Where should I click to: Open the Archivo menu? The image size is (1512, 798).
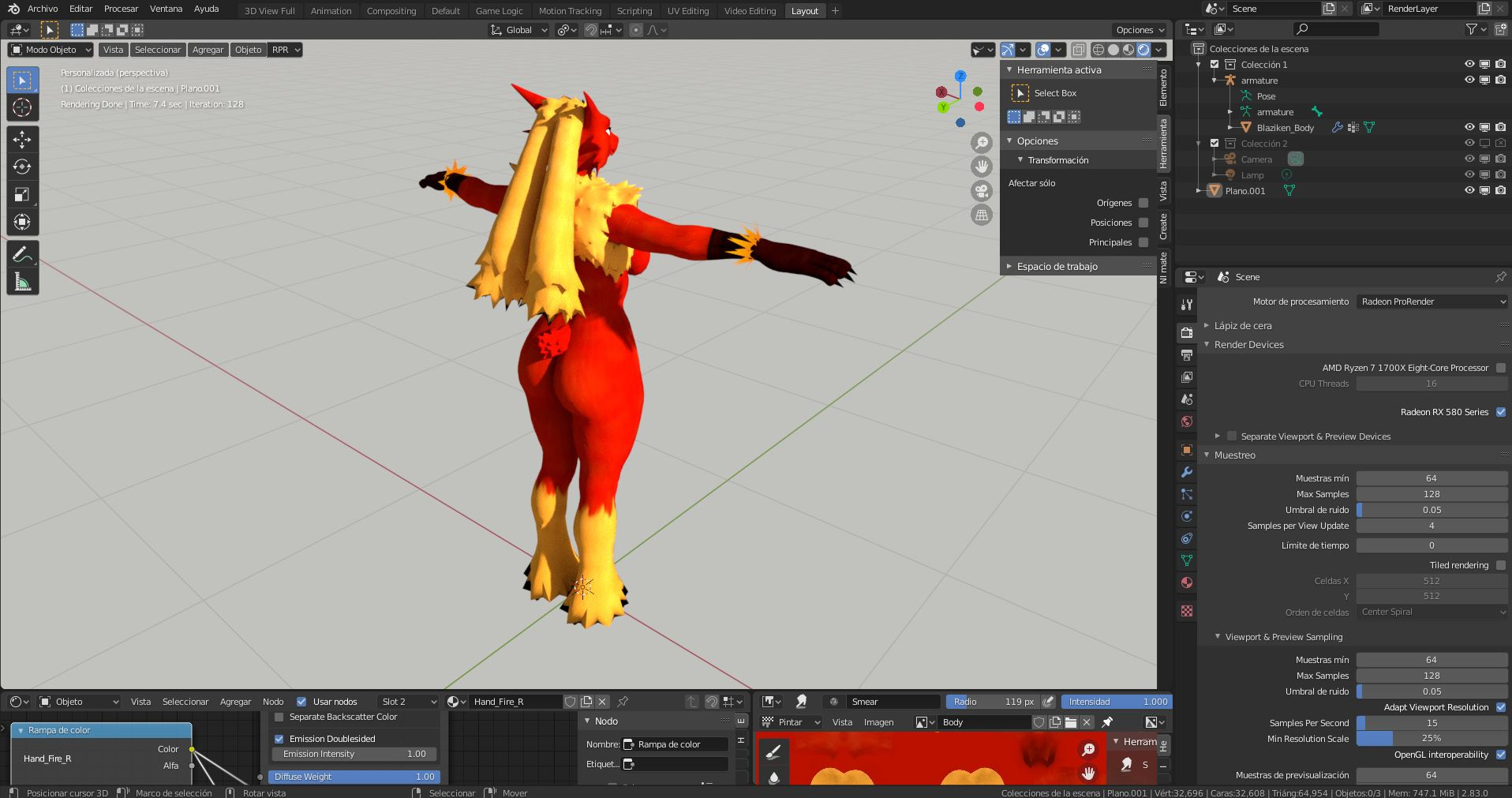click(x=43, y=9)
